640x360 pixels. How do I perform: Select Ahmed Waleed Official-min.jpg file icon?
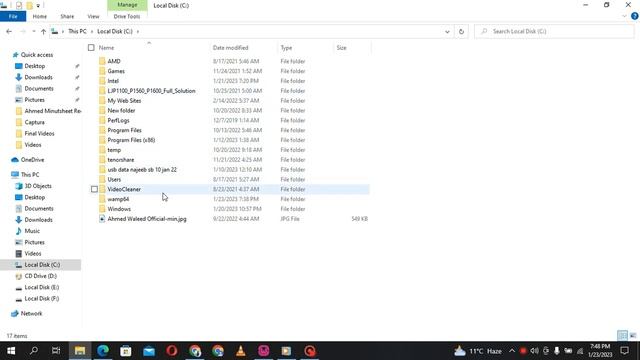[102, 219]
